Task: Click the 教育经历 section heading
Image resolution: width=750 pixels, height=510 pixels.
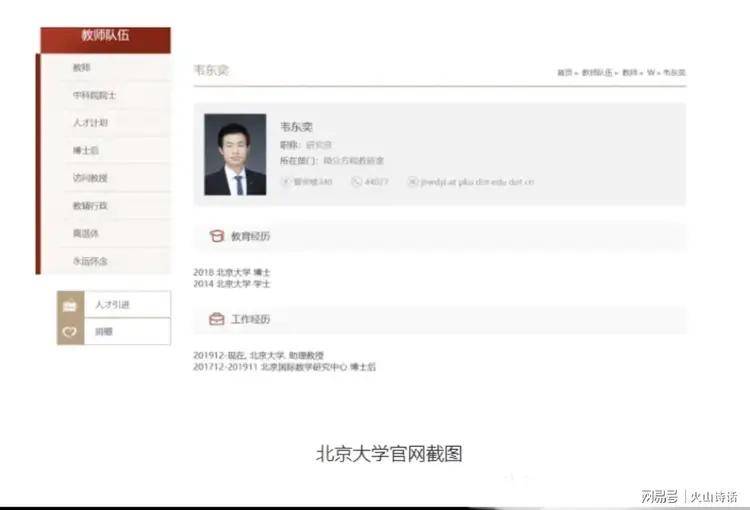Action: pyautogui.click(x=251, y=236)
